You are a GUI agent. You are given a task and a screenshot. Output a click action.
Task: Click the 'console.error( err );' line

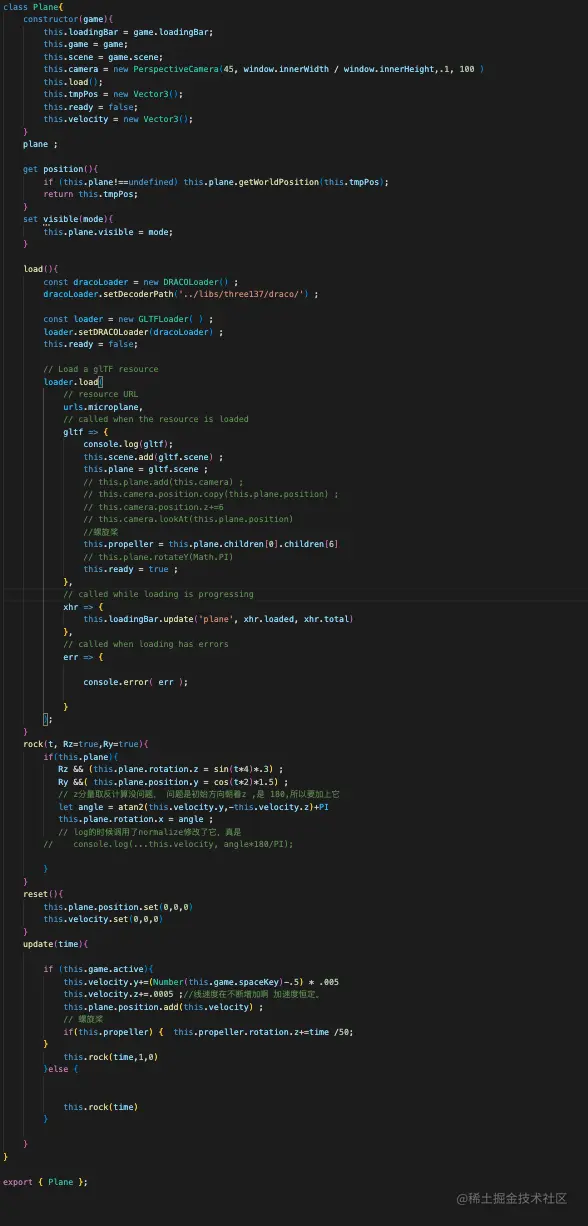pyautogui.click(x=136, y=682)
